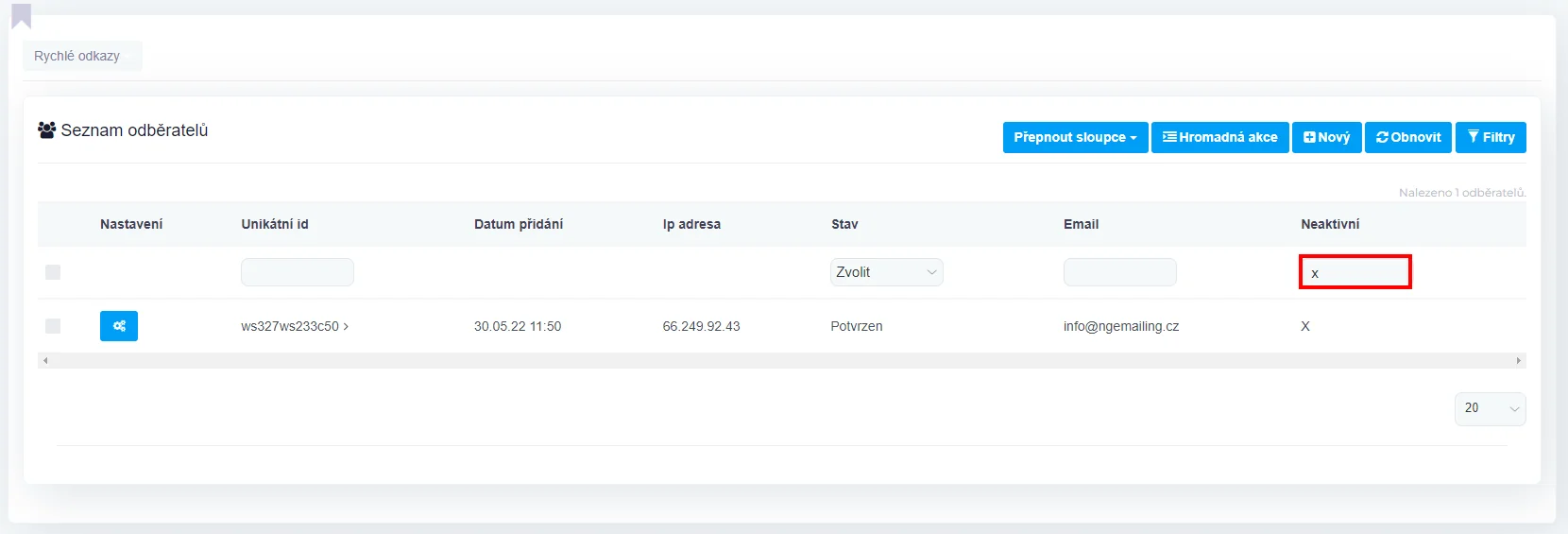
Task: Sort by Datum přidání column header
Action: [519, 224]
